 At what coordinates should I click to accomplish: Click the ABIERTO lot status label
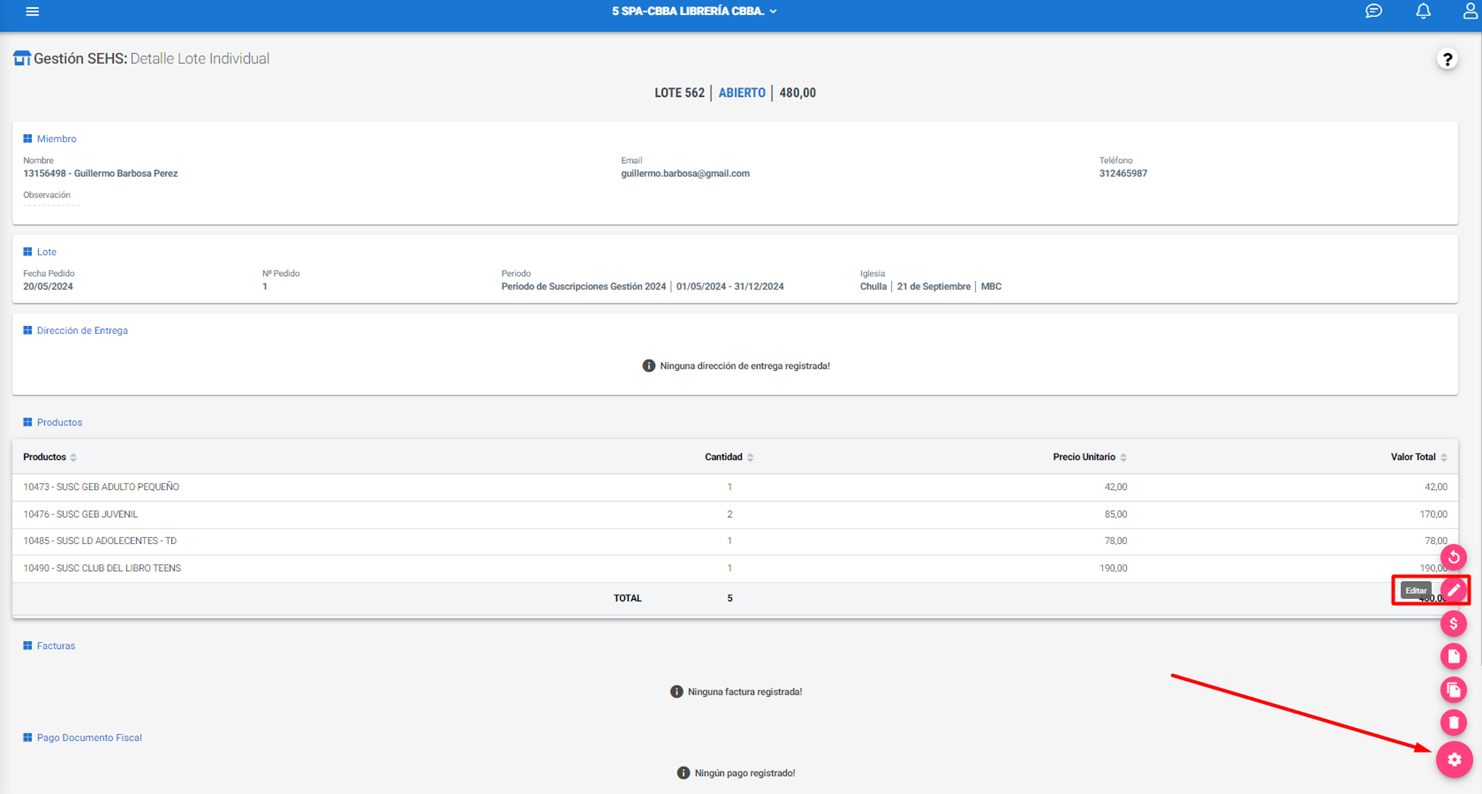pyautogui.click(x=742, y=93)
